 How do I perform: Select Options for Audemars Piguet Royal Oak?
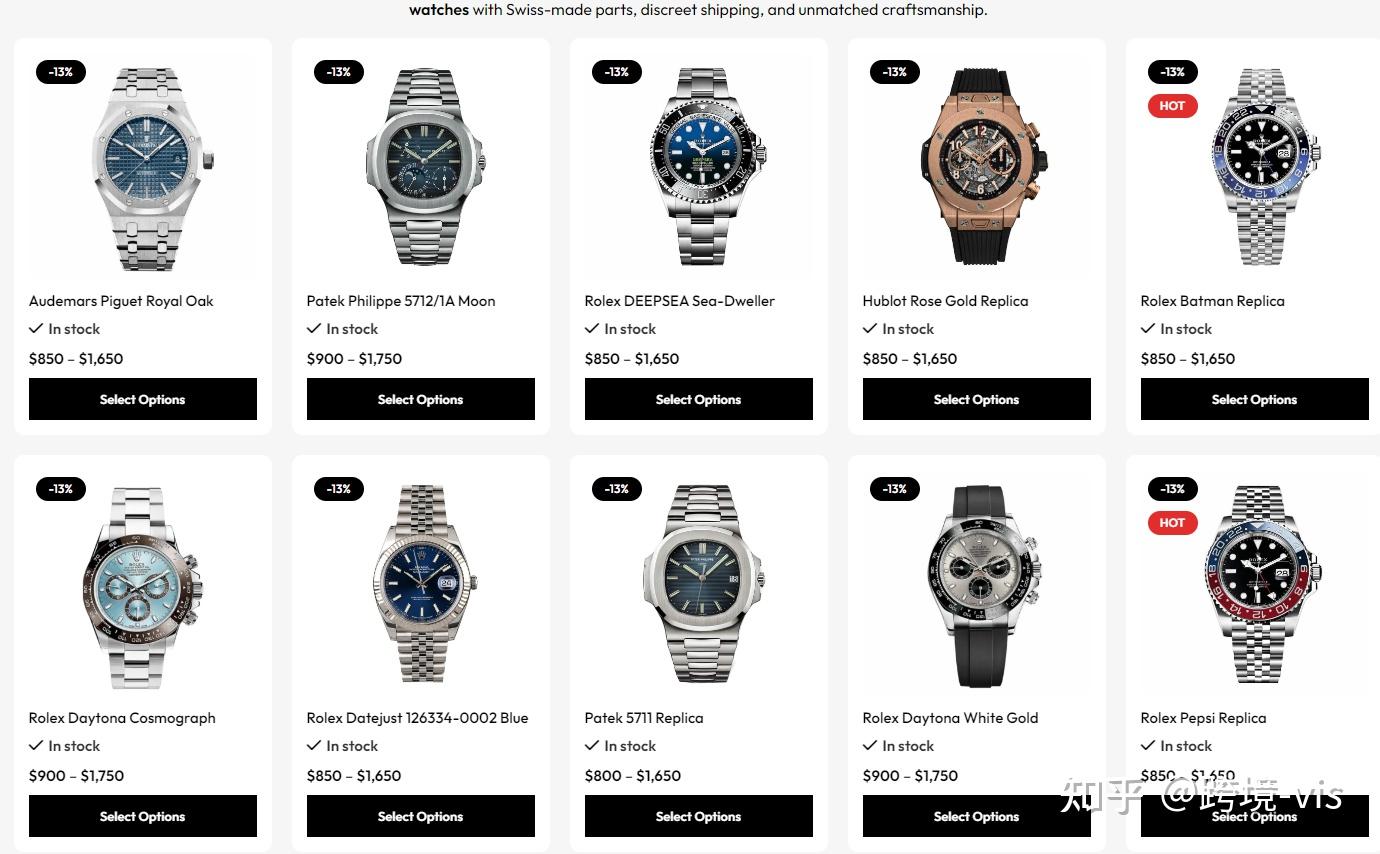(143, 399)
